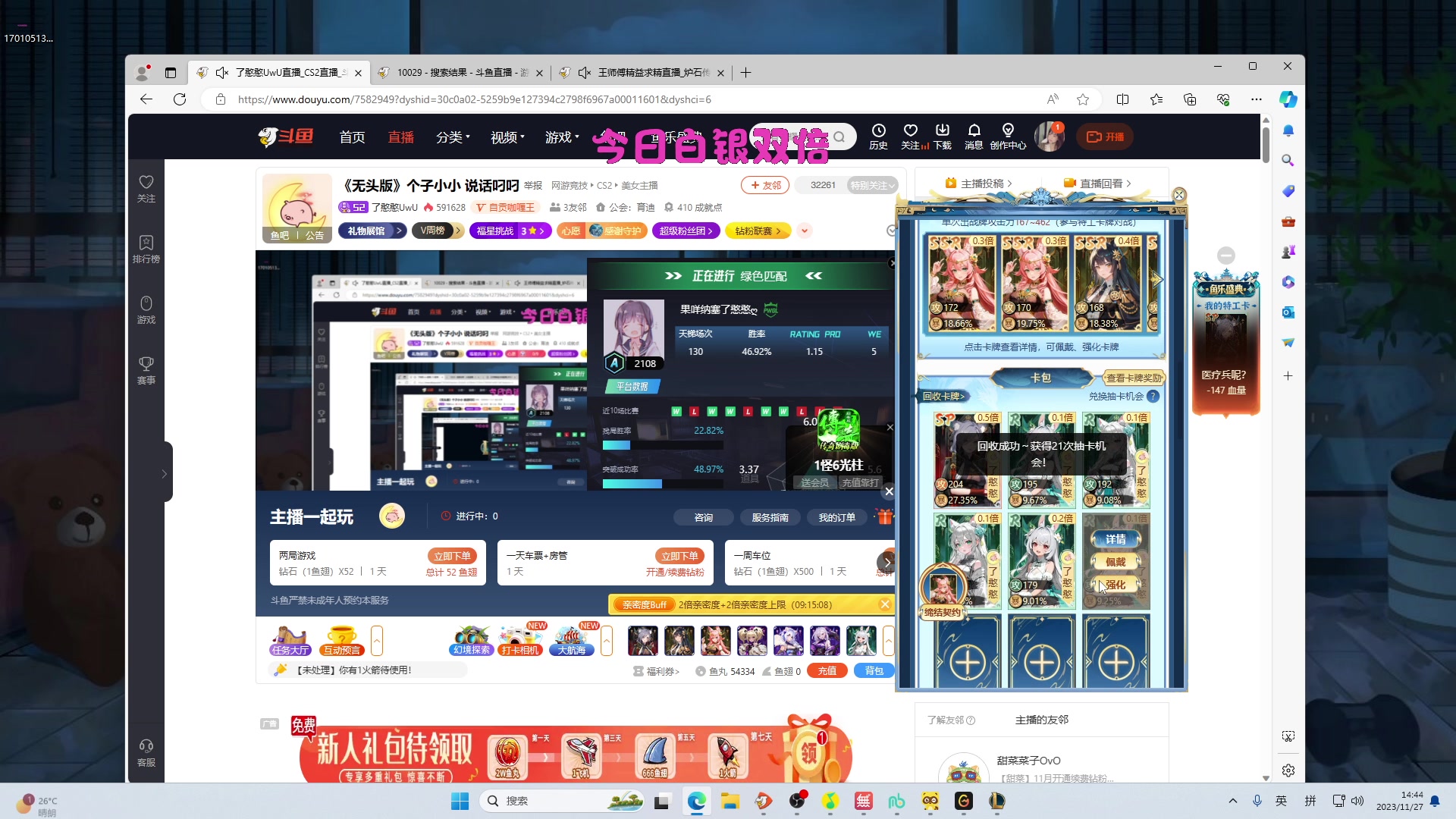Toggle 拼 pinyin input mode
Image resolution: width=1456 pixels, height=819 pixels.
click(1310, 801)
